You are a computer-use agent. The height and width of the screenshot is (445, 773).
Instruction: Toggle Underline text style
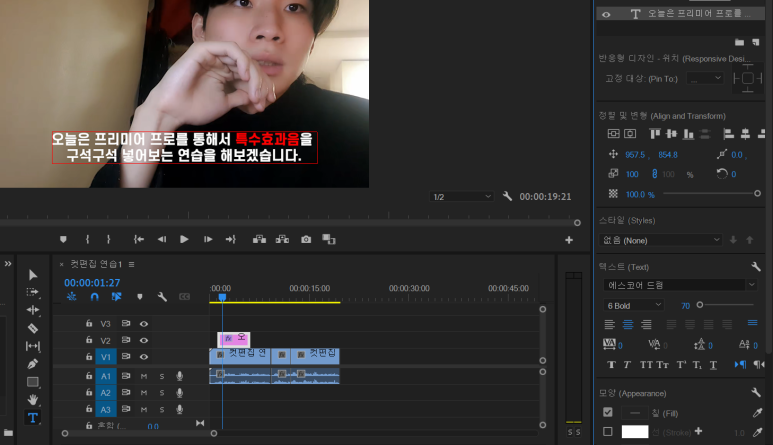[713, 365]
